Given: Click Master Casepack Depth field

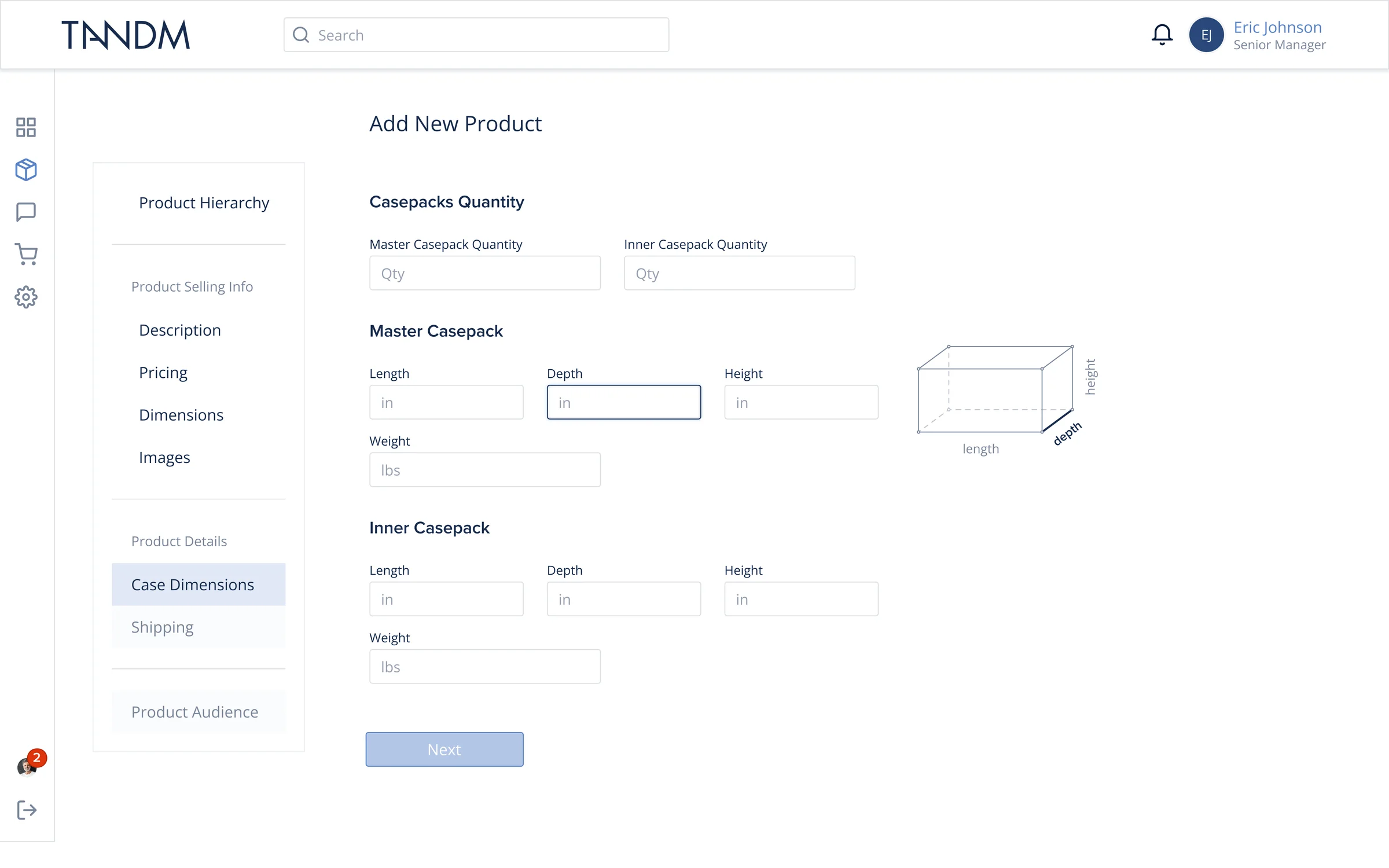Looking at the screenshot, I should pos(624,402).
